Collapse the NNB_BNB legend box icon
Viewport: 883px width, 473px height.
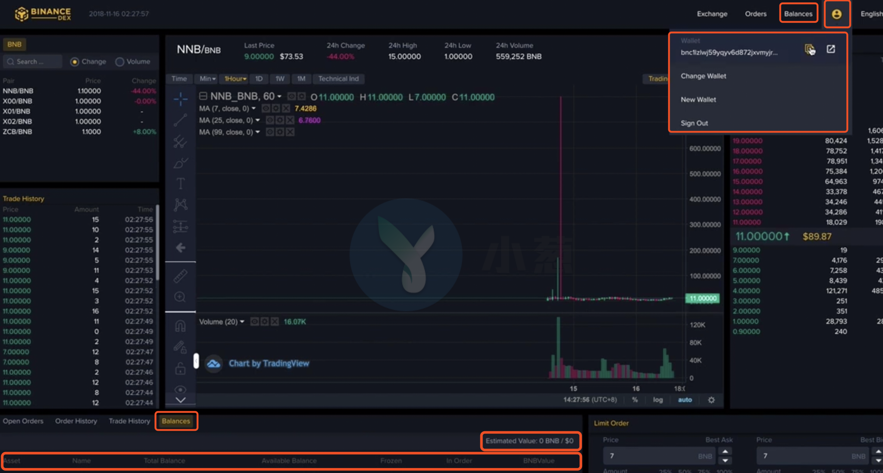(203, 97)
